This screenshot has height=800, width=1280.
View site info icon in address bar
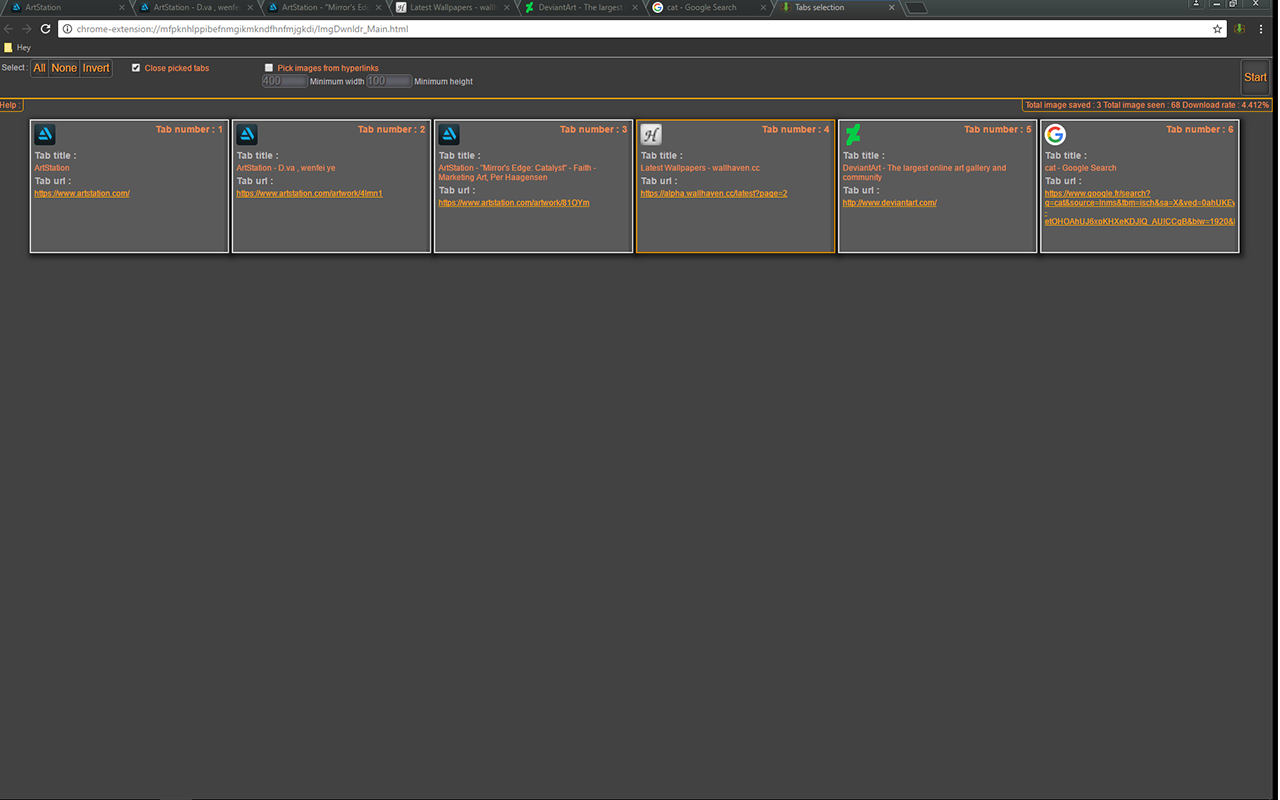point(67,29)
